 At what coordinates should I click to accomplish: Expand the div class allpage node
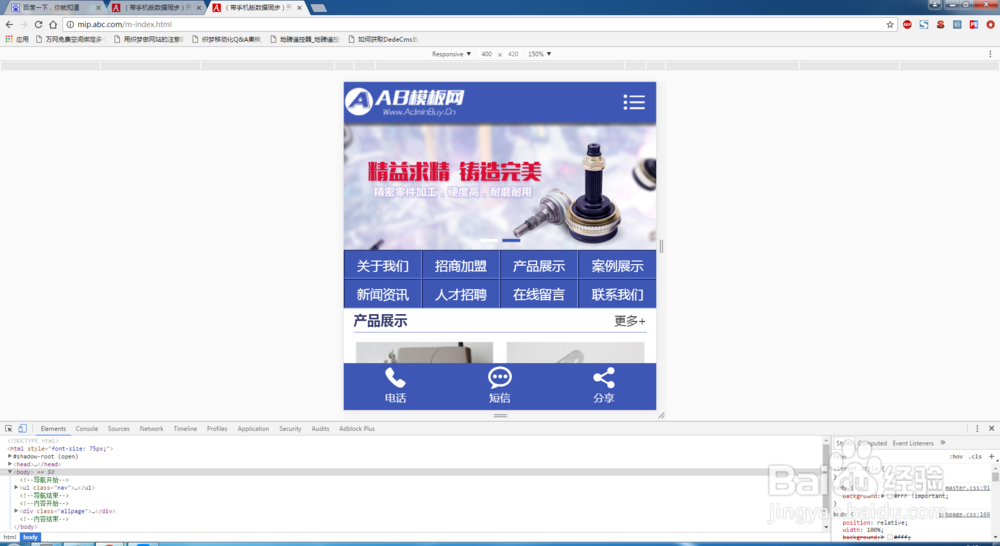tap(16, 511)
